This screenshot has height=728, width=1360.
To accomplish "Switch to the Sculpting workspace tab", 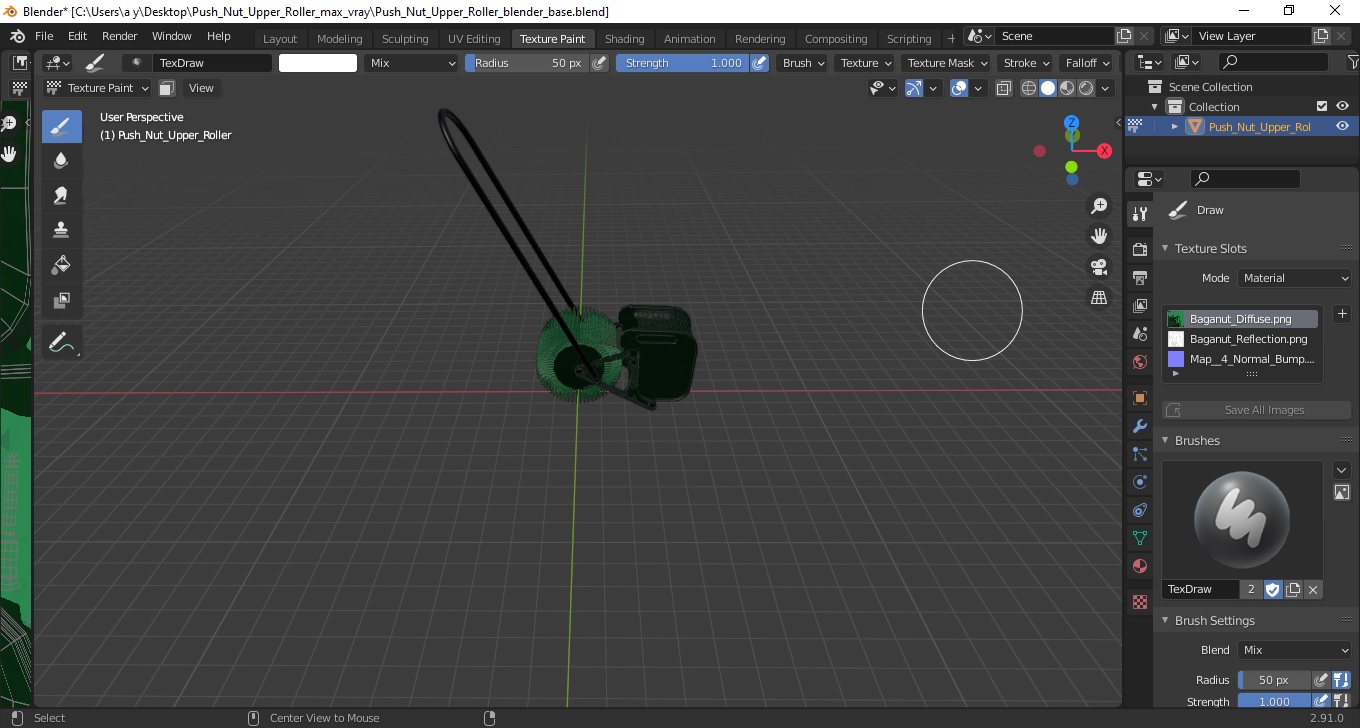I will coord(405,39).
